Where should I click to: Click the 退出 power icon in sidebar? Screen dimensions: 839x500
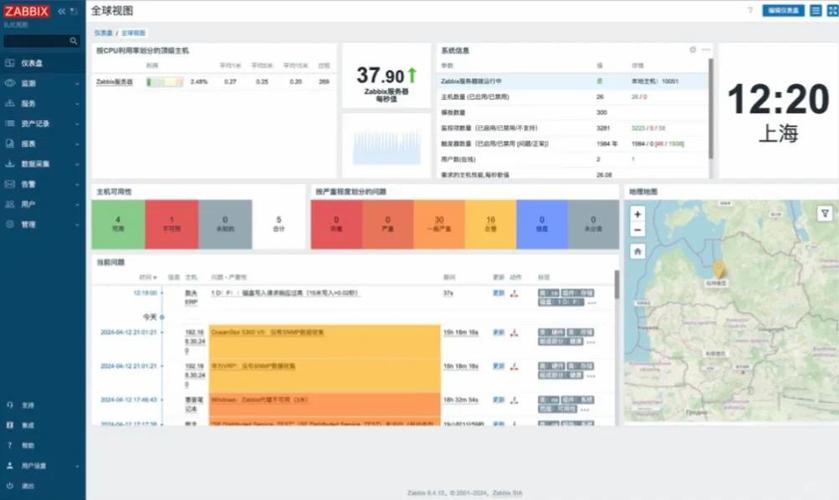tap(10, 486)
